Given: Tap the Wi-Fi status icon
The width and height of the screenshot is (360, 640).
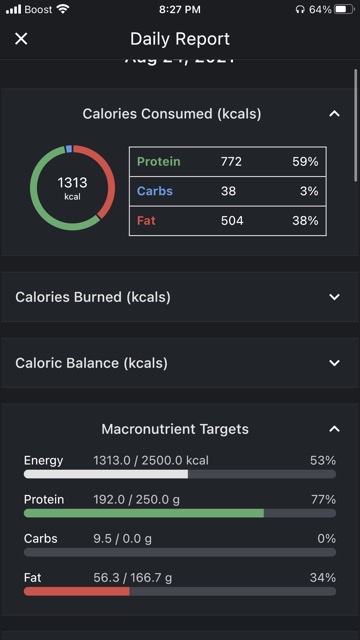Looking at the screenshot, I should coord(63,9).
